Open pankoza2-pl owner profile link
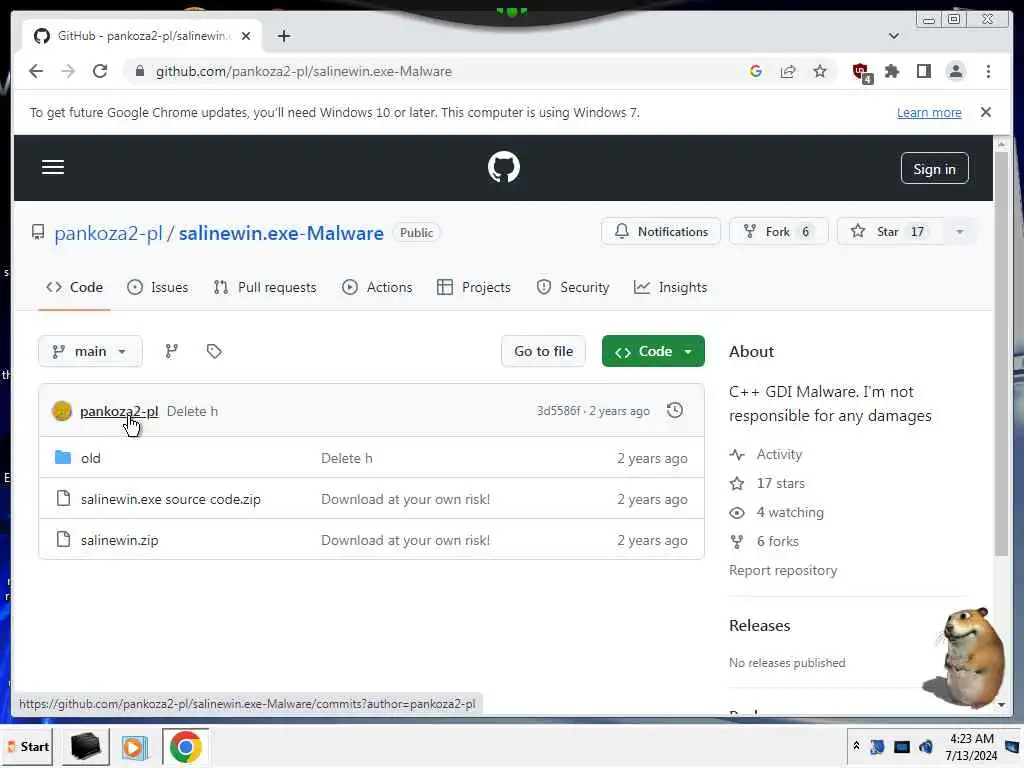The width and height of the screenshot is (1024, 768). tap(108, 233)
